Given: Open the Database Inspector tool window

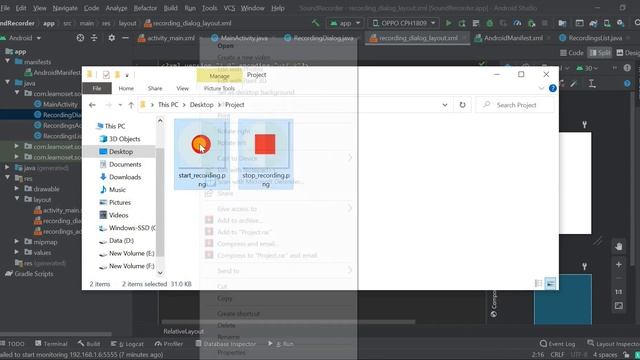Looking at the screenshot, I should [226, 344].
